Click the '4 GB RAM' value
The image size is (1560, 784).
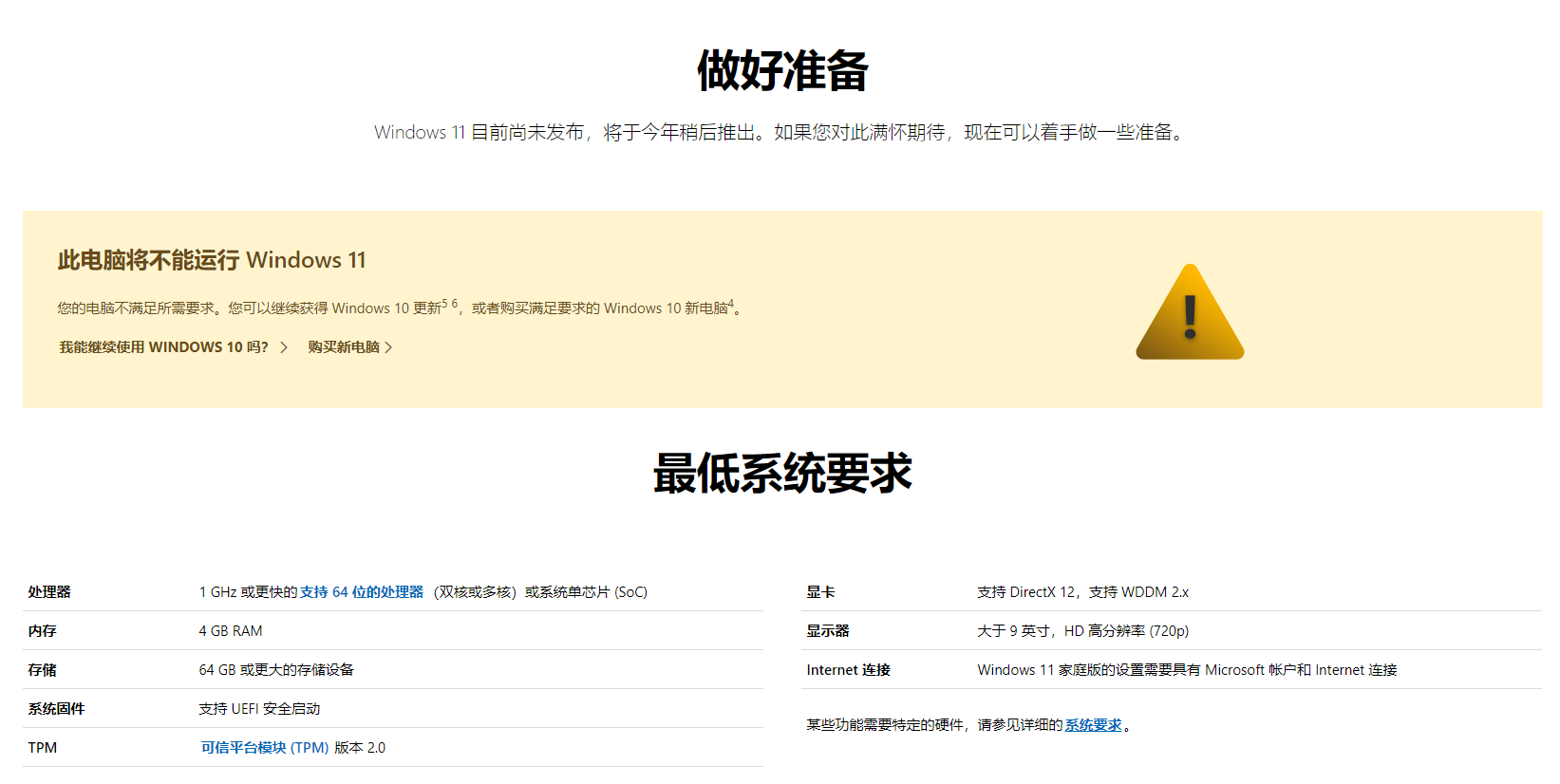coord(231,631)
